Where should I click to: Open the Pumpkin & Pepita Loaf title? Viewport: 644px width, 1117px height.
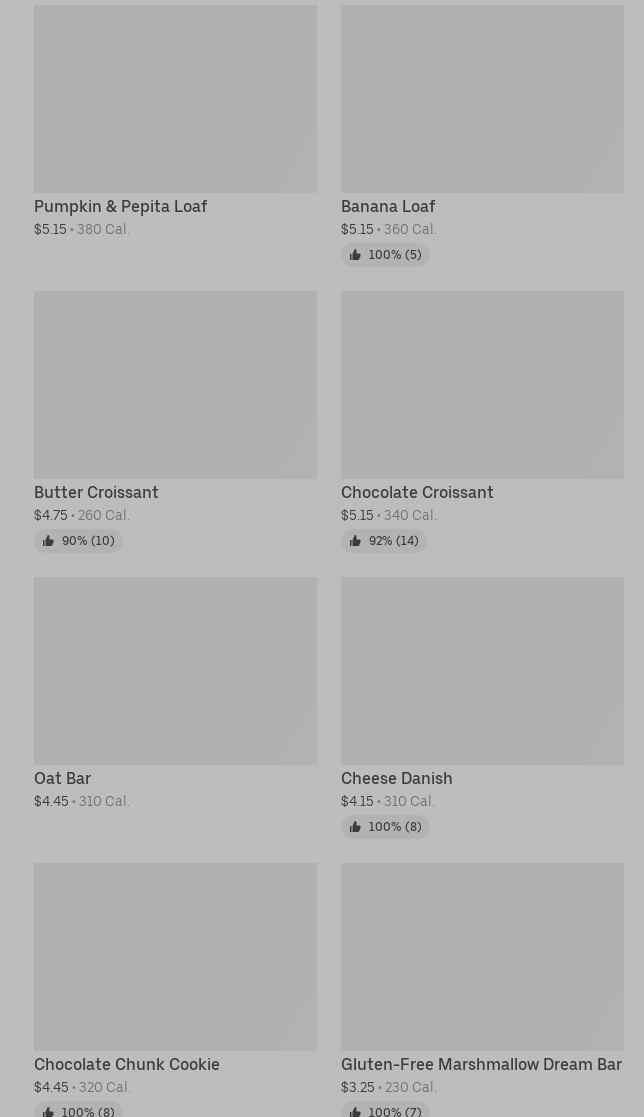click(x=120, y=207)
